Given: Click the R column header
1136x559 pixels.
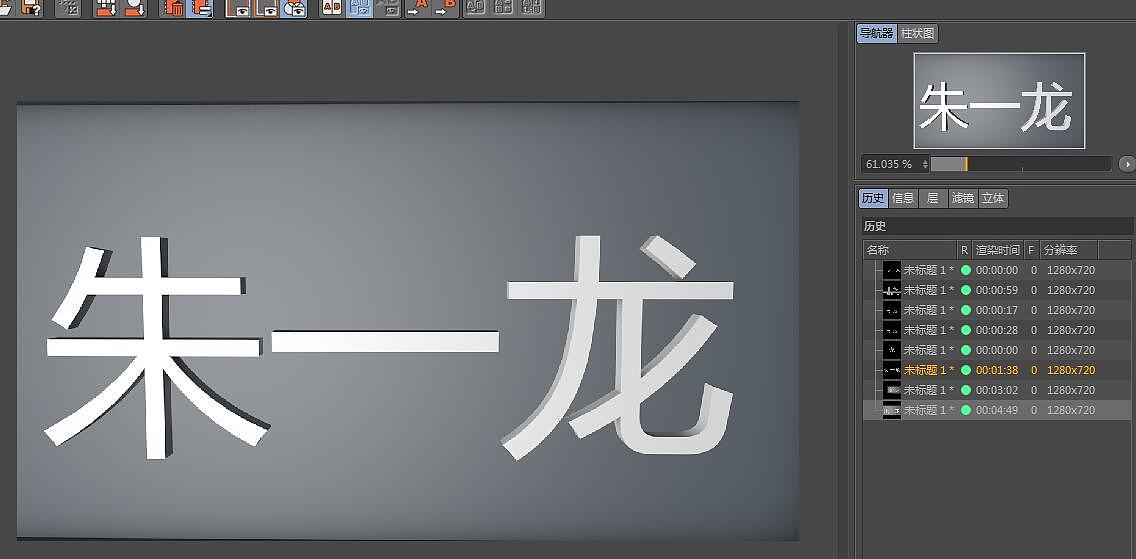Looking at the screenshot, I should [x=964, y=250].
